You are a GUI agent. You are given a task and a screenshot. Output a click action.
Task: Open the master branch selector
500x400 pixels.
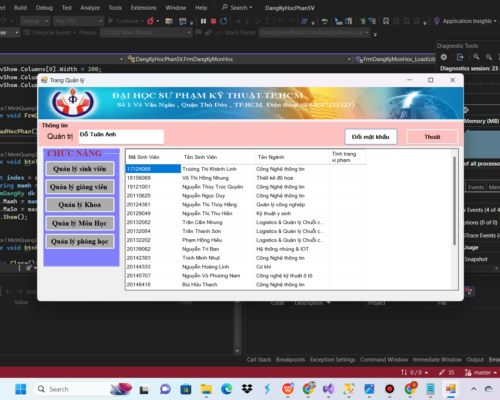coord(481,372)
